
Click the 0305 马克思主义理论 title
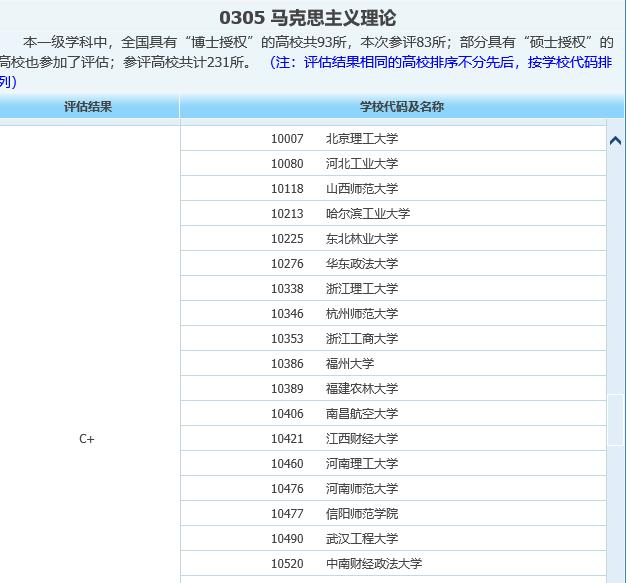(308, 18)
